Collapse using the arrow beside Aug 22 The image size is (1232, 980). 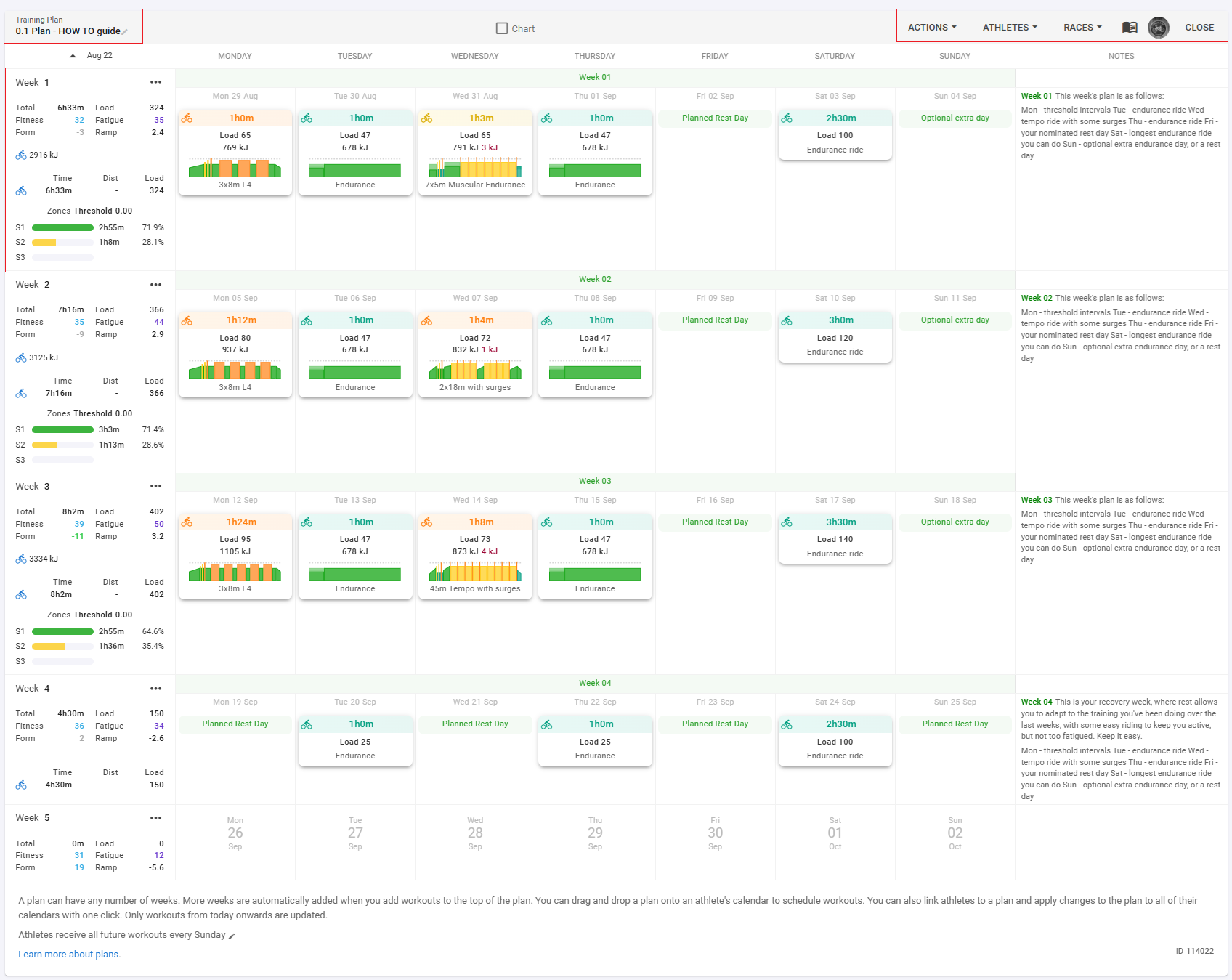(73, 56)
